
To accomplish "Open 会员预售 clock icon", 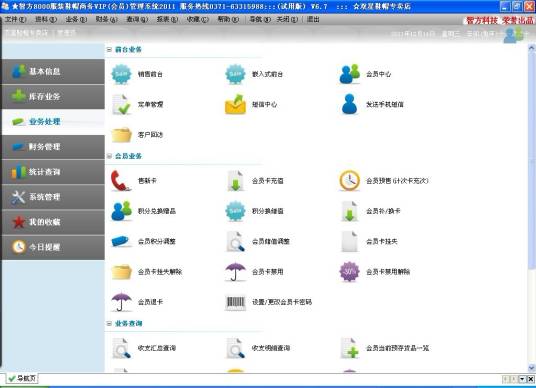I will click(x=349, y=180).
